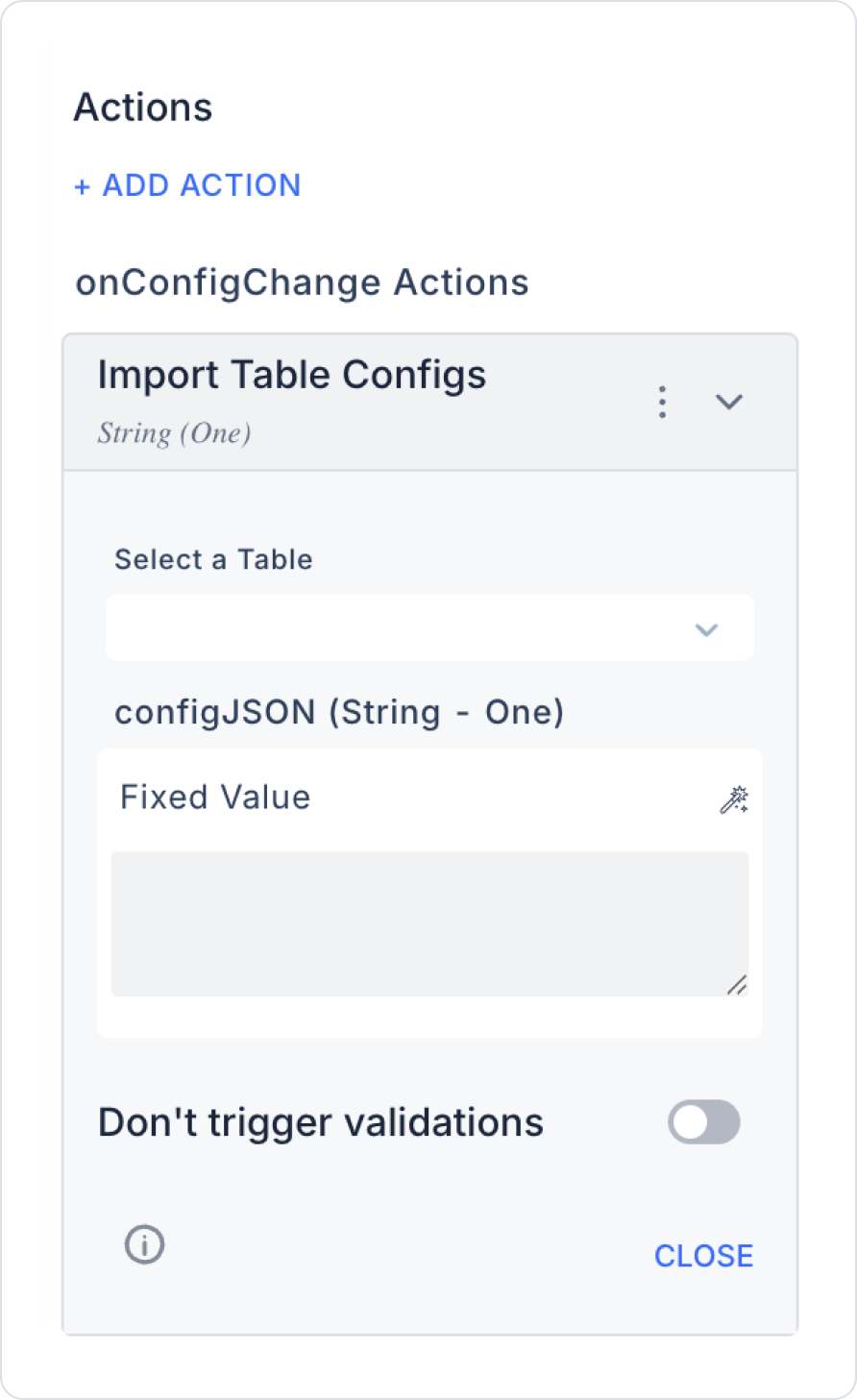Image resolution: width=857 pixels, height=1400 pixels.
Task: Collapse the Import Table Configs card
Action: click(x=729, y=402)
